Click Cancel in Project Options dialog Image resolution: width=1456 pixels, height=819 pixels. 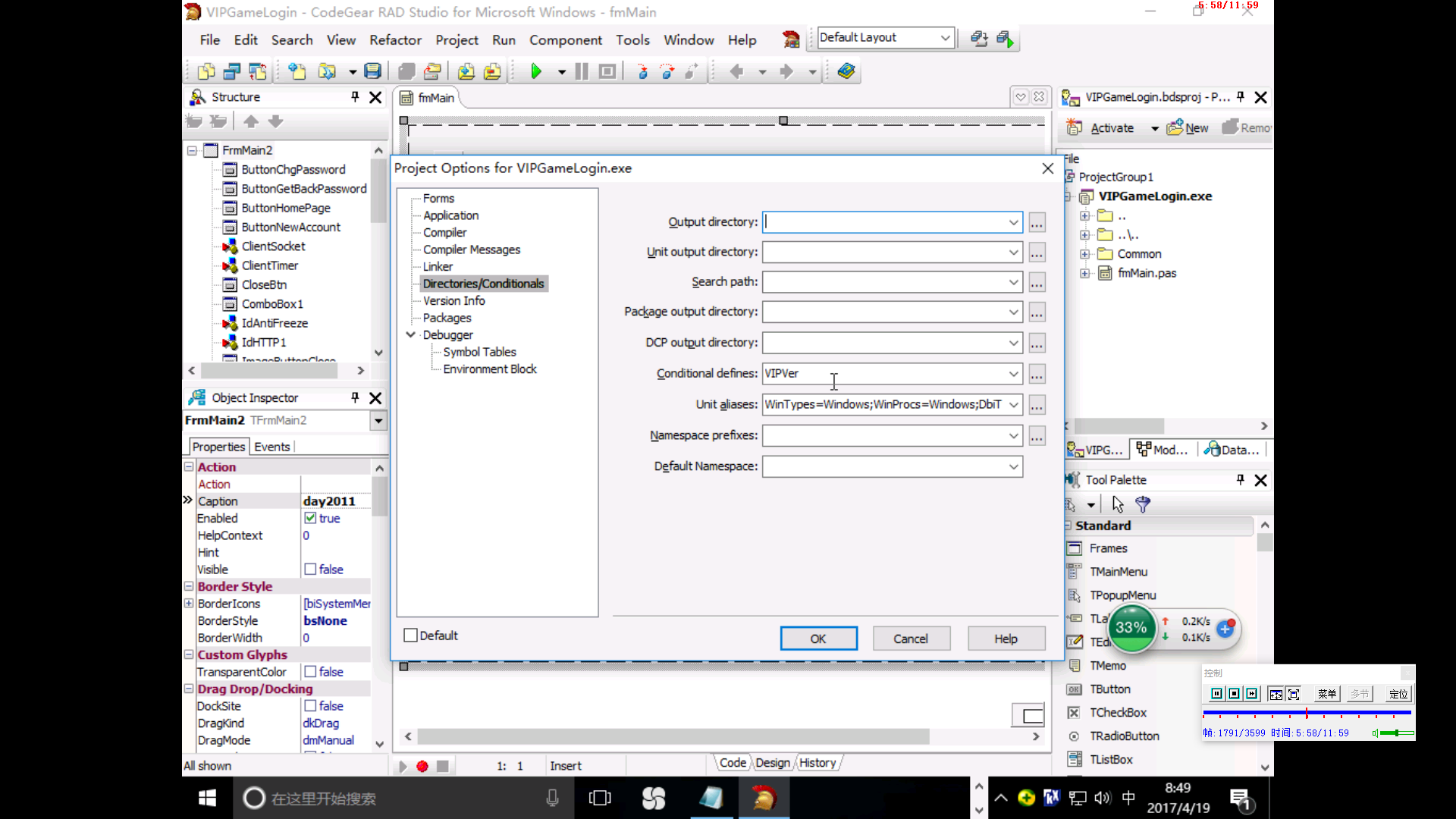(910, 639)
